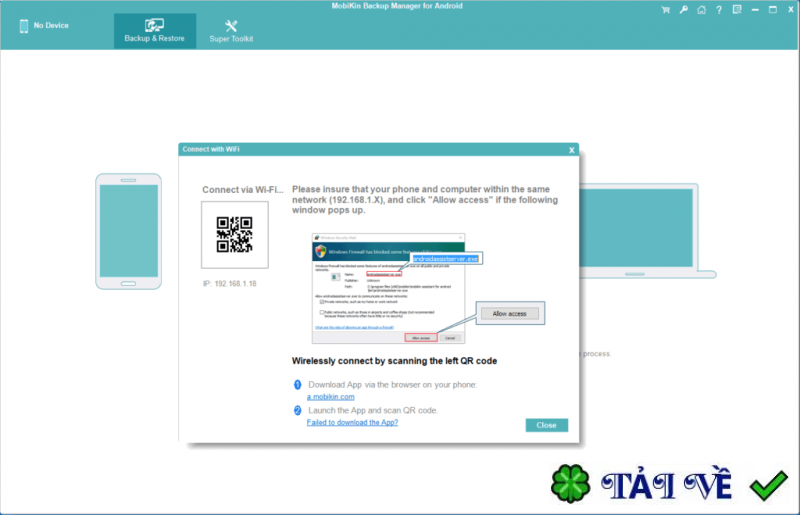Open the shopping cart purchase icon
The width and height of the screenshot is (800, 515).
(665, 10)
